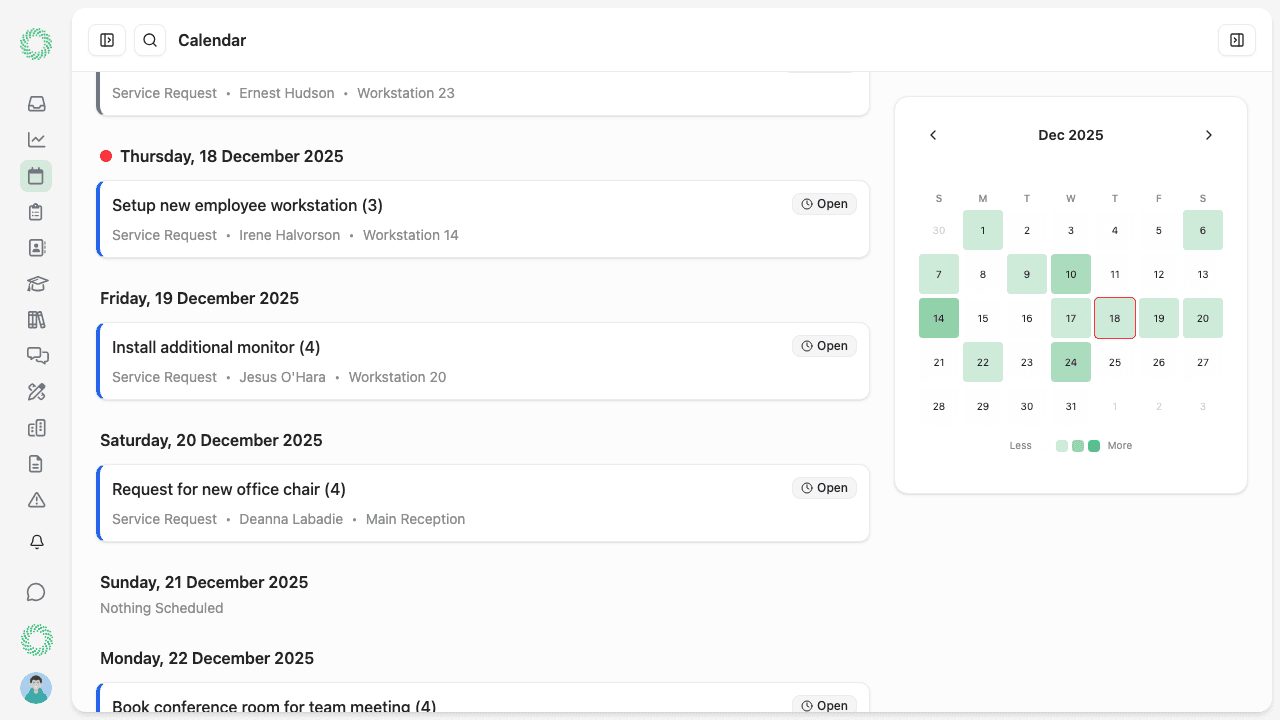Open the Training section with the graduation cap
1280x720 pixels.
(36, 283)
